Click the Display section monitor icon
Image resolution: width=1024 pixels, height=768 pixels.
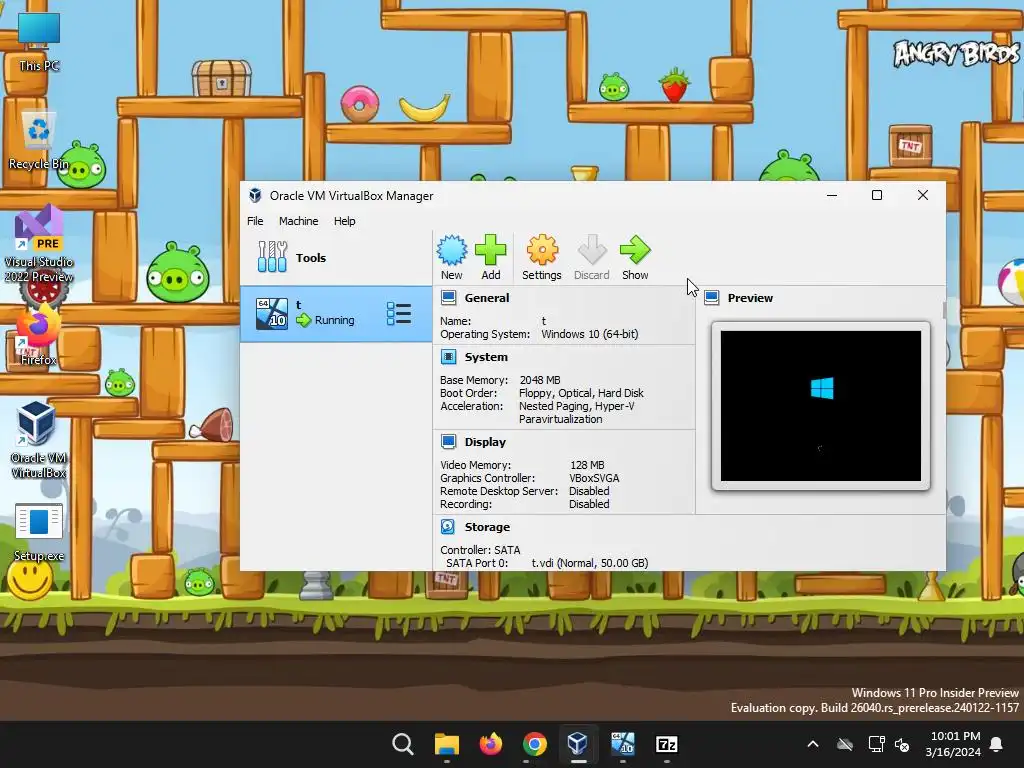(449, 441)
